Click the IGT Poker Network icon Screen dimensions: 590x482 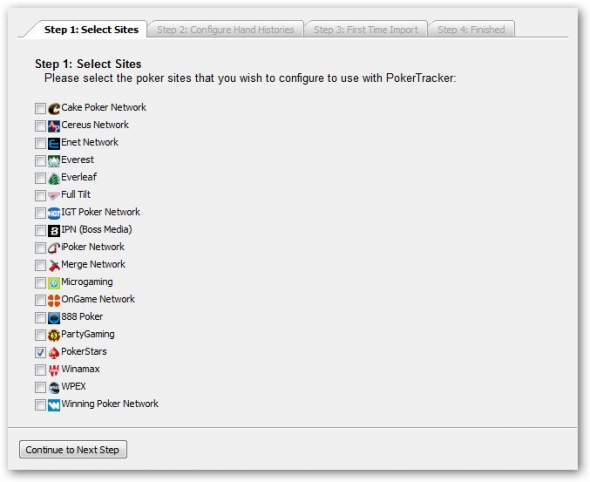click(x=54, y=213)
